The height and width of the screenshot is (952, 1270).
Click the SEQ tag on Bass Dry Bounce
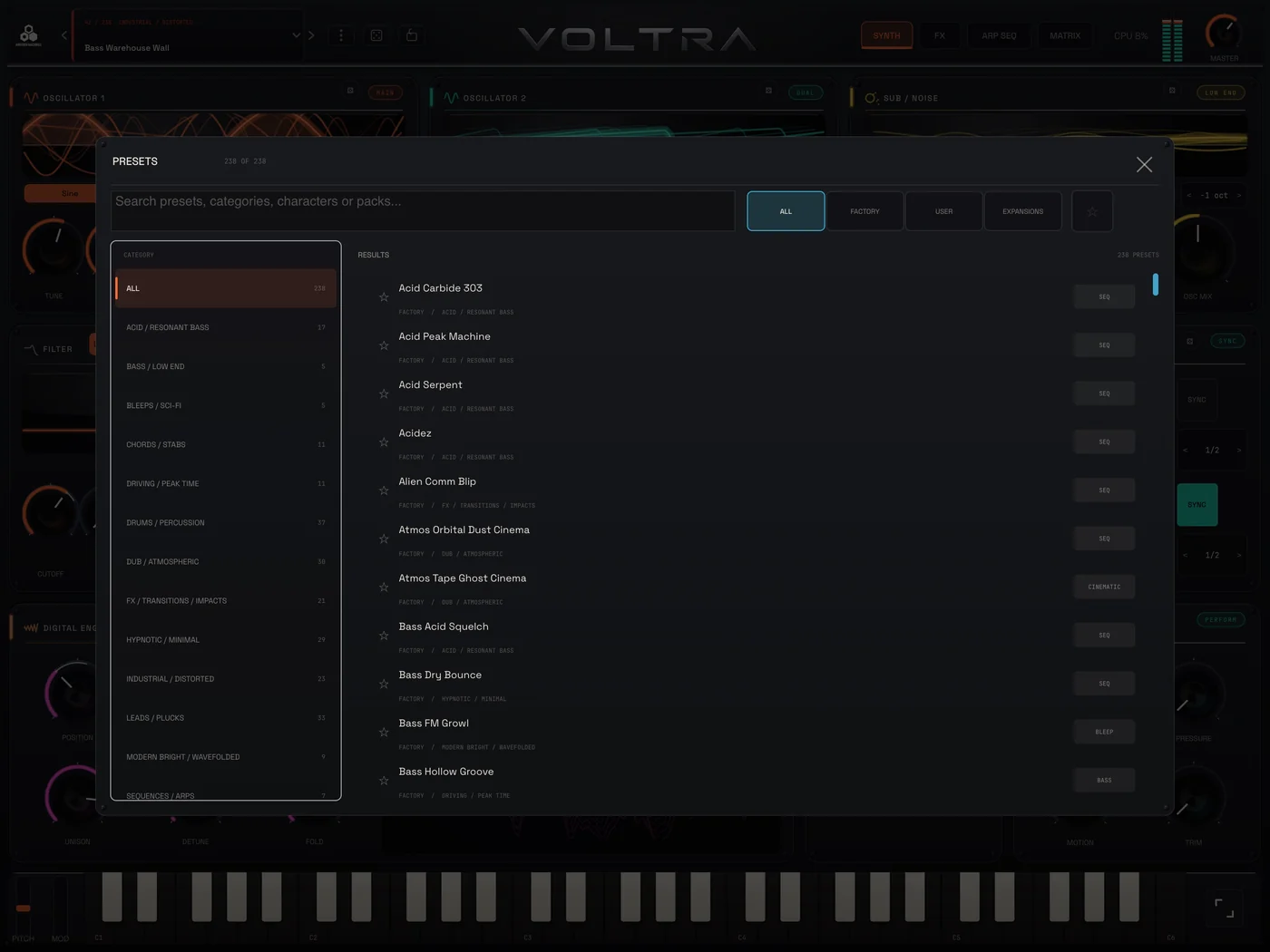1104,684
